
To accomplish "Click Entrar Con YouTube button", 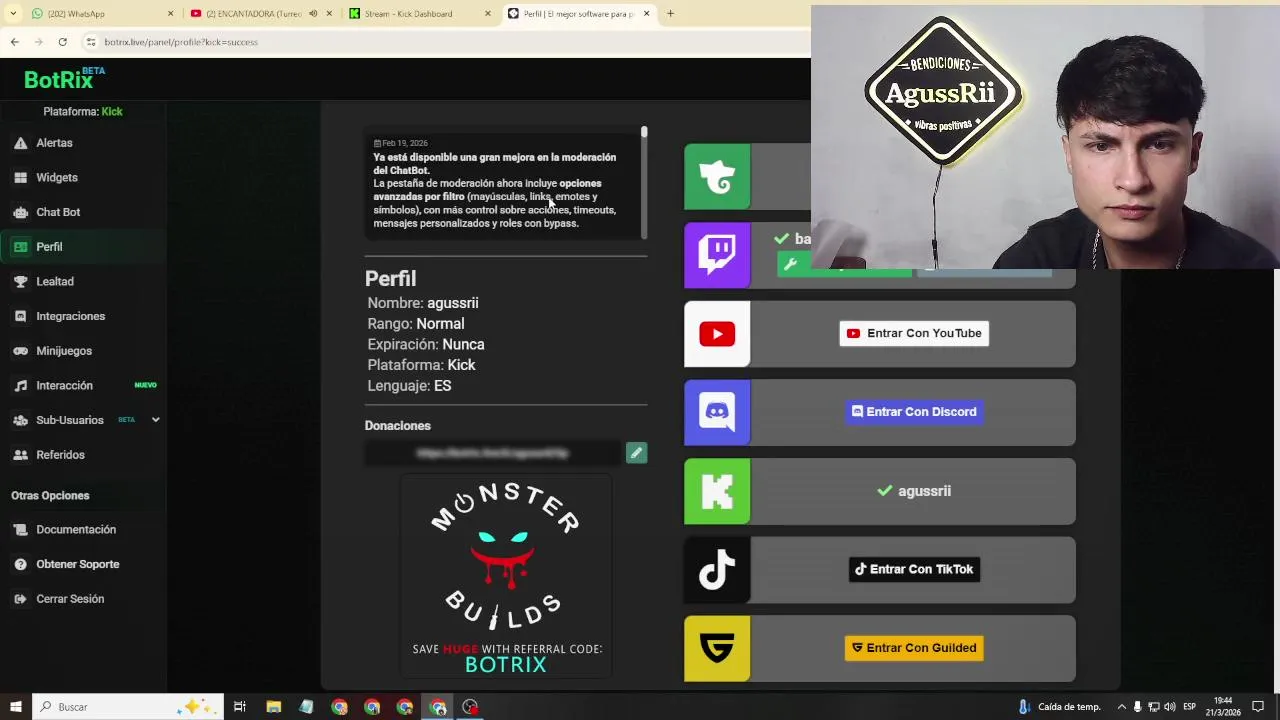I will point(914,334).
